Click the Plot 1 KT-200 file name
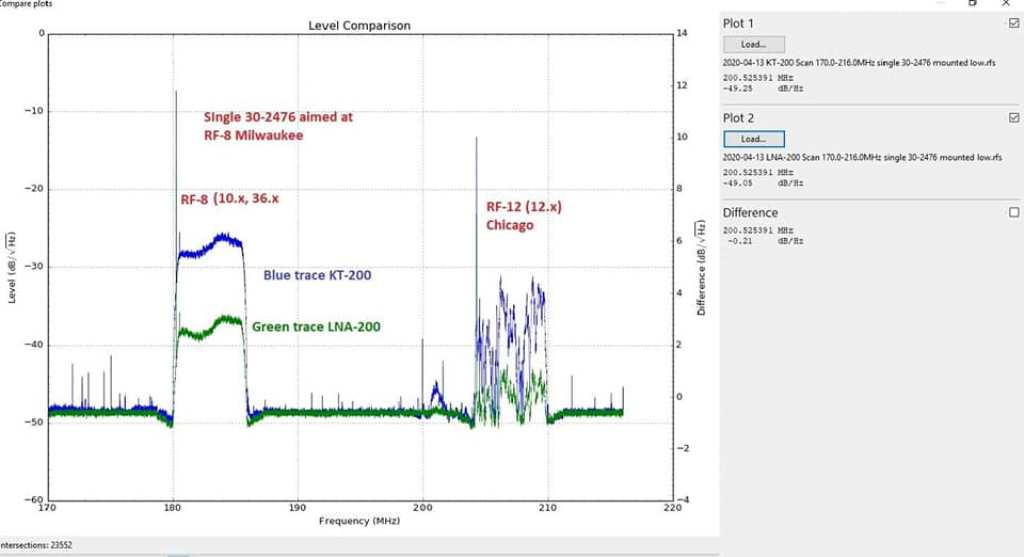This screenshot has width=1024, height=557. tap(861, 62)
